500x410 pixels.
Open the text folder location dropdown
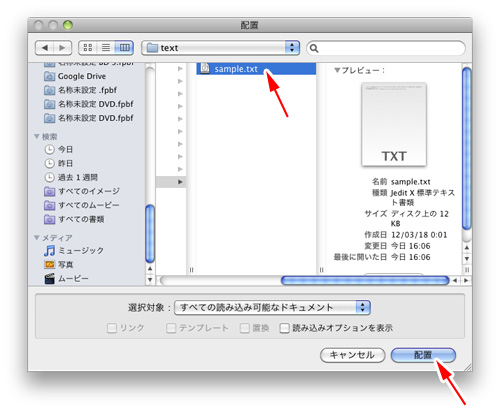click(x=221, y=48)
